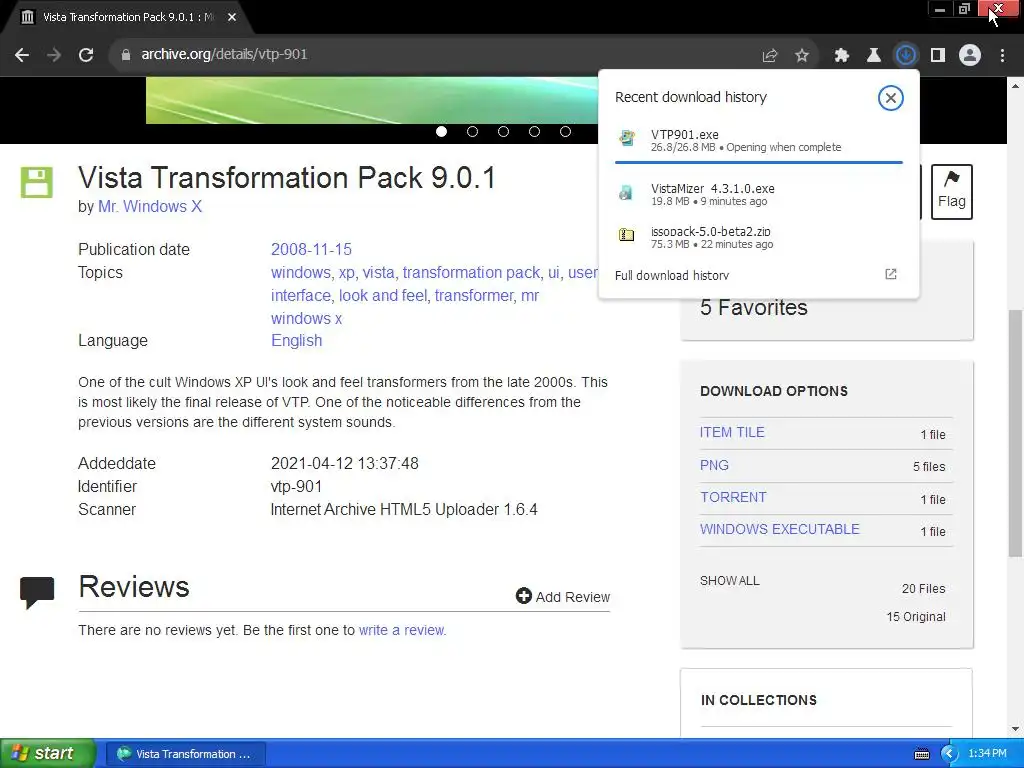Viewport: 1024px width, 768px height.
Task: Click the 5 Favorites count
Action: (754, 308)
